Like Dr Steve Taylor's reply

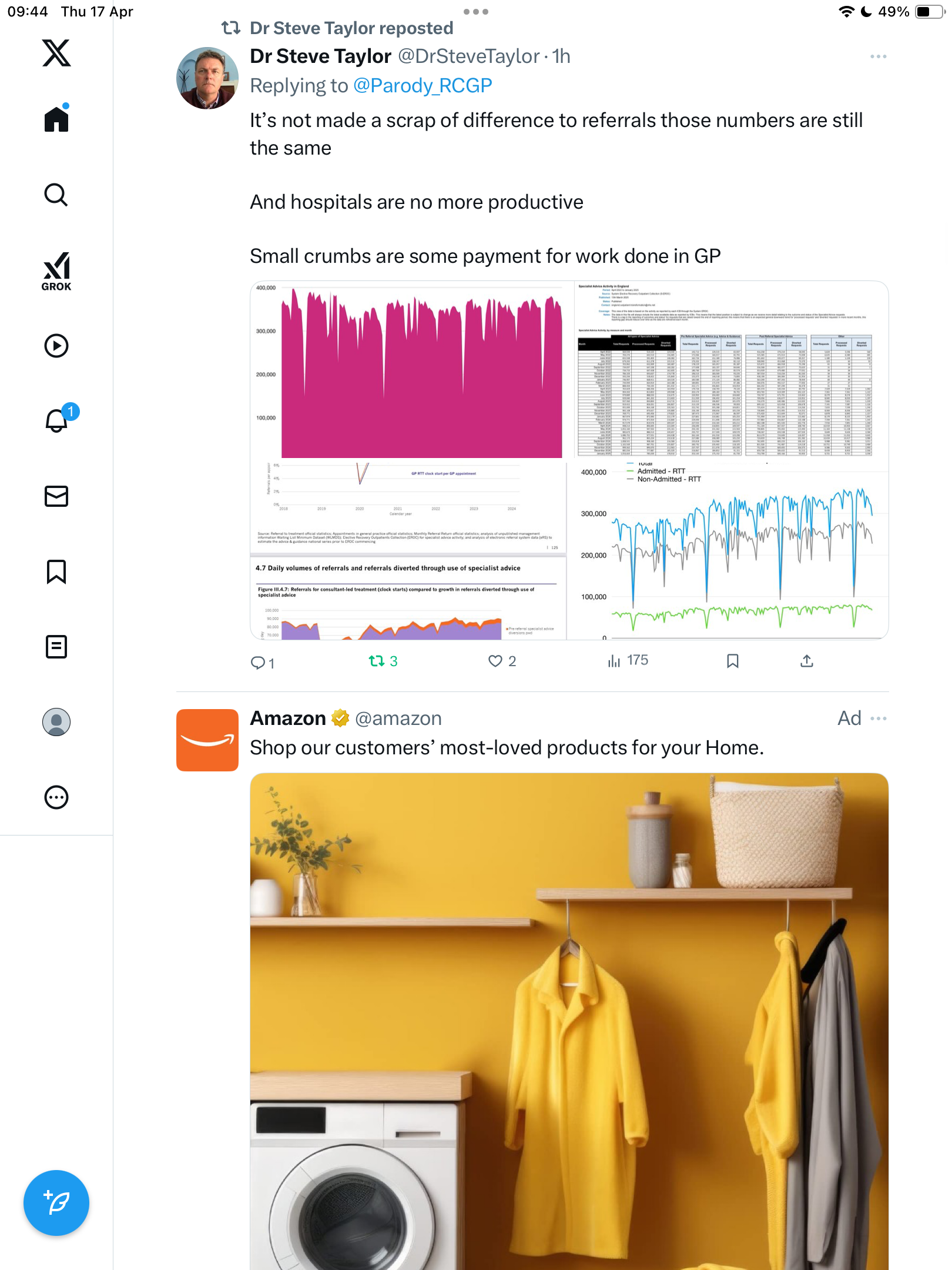[502, 661]
